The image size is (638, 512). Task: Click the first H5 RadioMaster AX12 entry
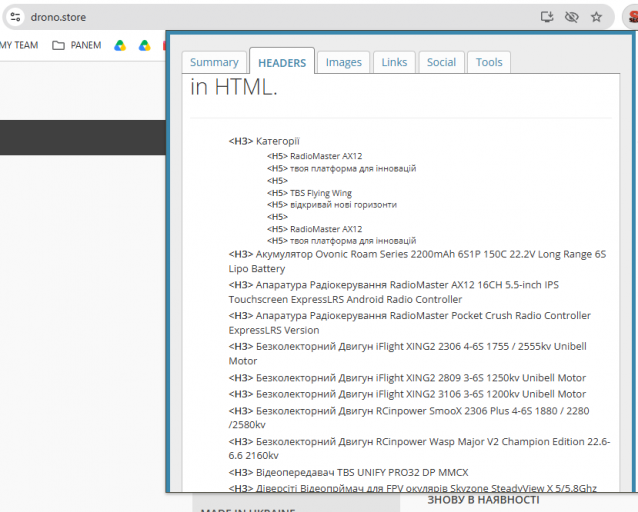pyautogui.click(x=315, y=156)
